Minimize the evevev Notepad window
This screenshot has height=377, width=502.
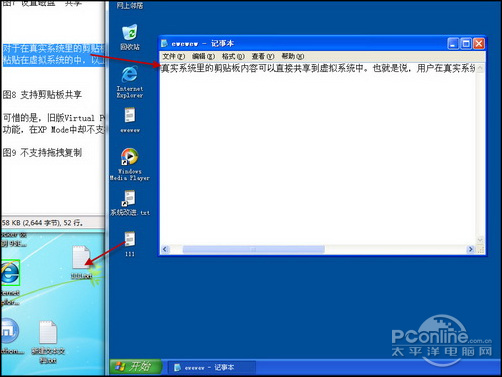tap(453, 43)
